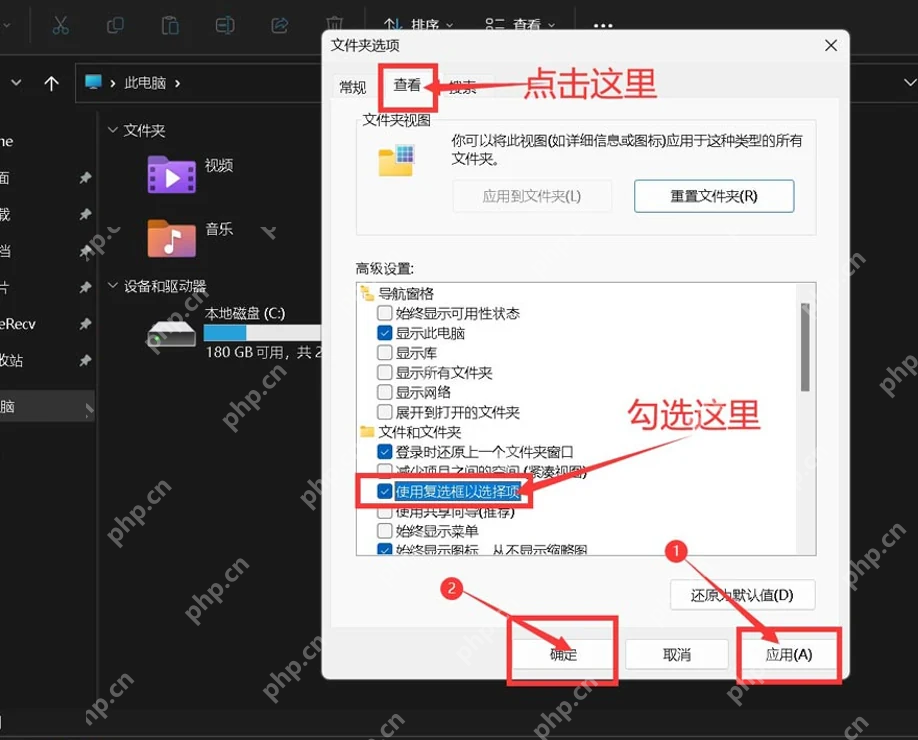918x740 pixels.
Task: Select the 本地磁盘 (C:) drive icon
Action: pyautogui.click(x=172, y=334)
